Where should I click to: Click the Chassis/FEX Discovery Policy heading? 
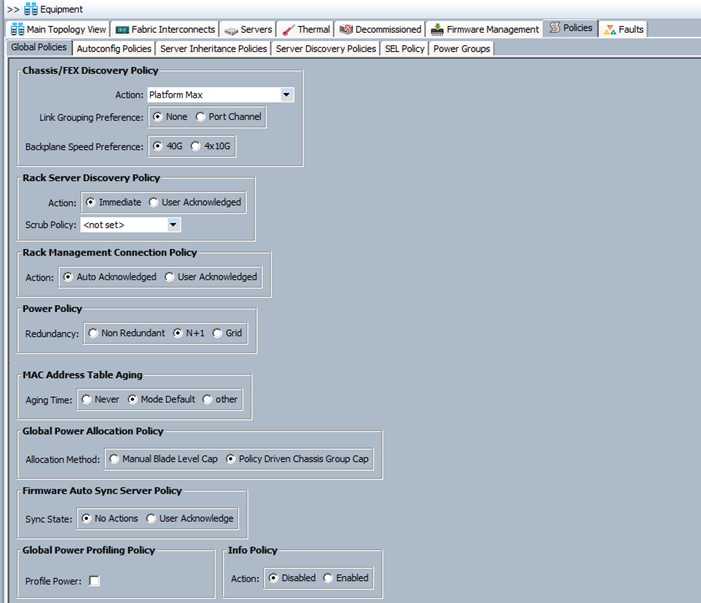click(x=90, y=71)
